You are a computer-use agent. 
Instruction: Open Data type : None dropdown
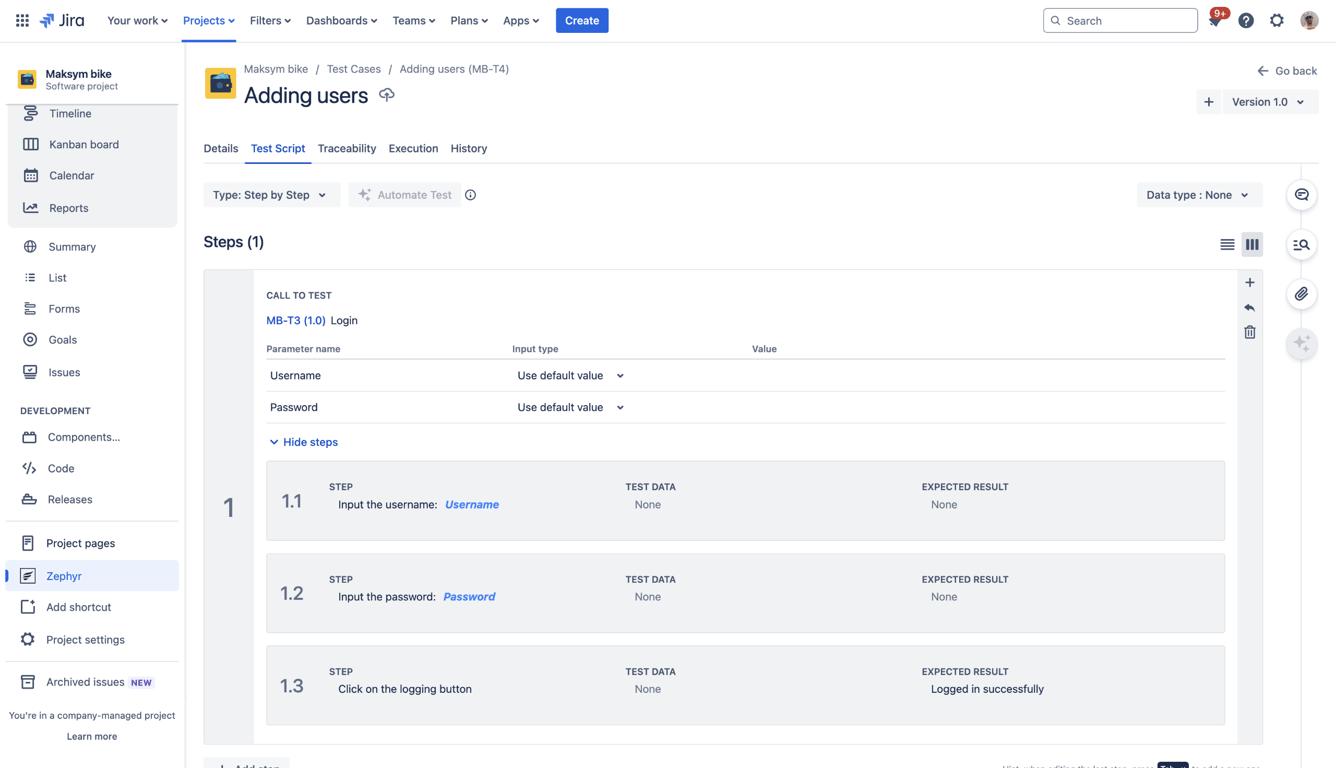pos(1198,195)
